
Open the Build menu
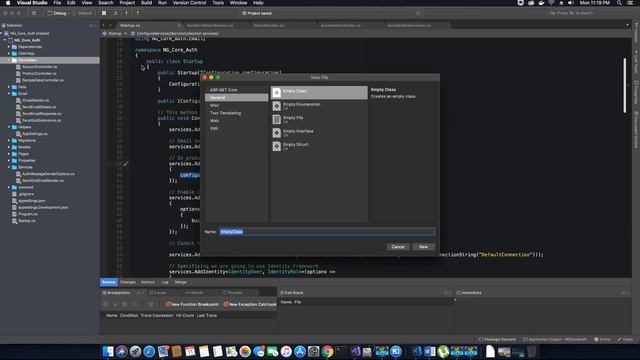146,3
